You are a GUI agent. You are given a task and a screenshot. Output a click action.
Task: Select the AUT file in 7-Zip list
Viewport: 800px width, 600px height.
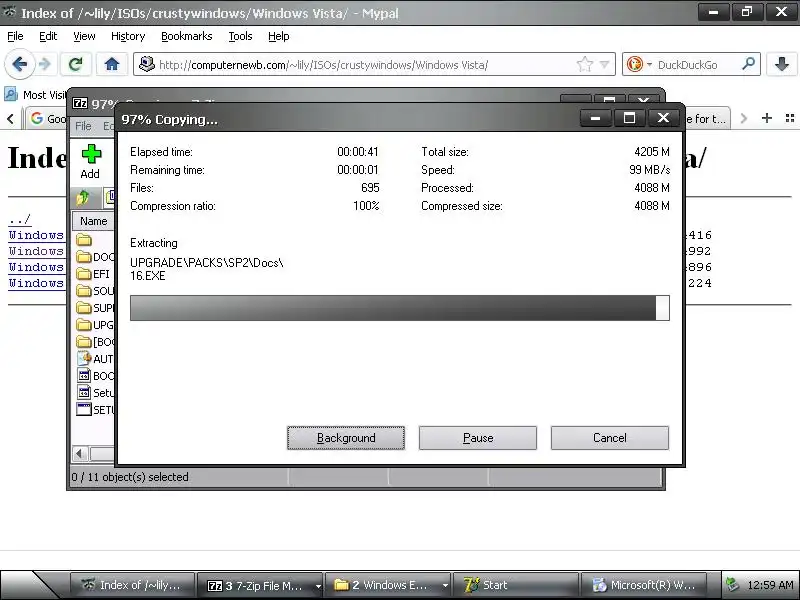point(95,359)
